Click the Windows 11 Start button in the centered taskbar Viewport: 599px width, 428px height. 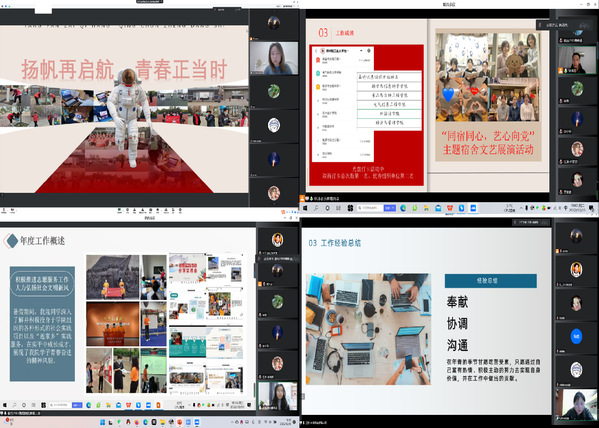tap(102, 422)
